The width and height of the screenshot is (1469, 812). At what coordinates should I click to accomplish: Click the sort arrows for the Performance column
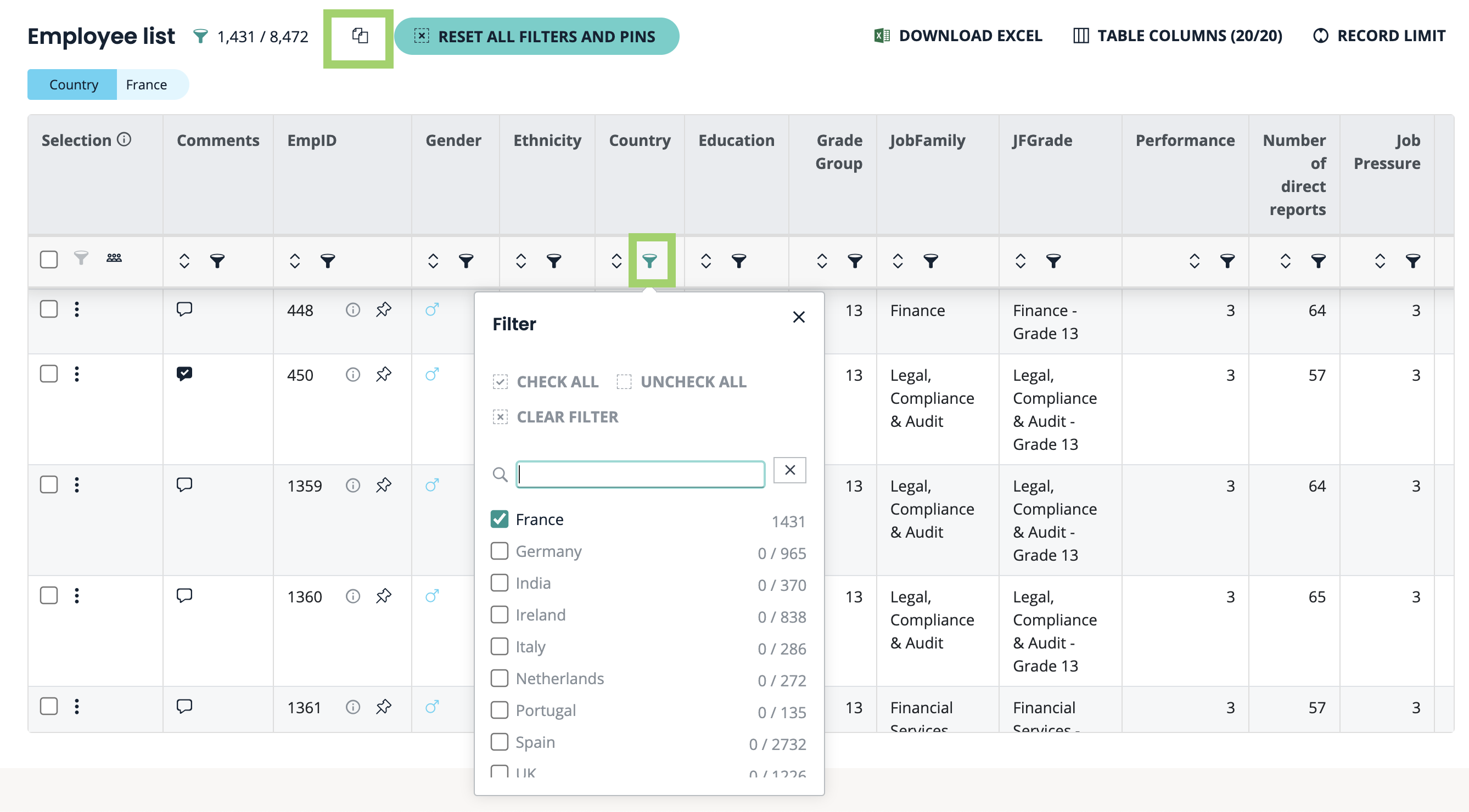coord(1194,261)
